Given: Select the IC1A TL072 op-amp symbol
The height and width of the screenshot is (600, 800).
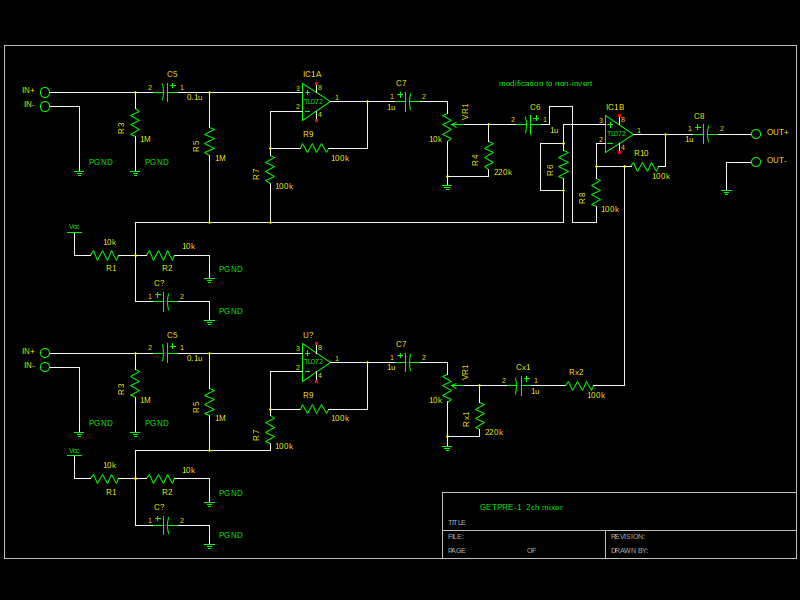Looking at the screenshot, I should coord(315,102).
